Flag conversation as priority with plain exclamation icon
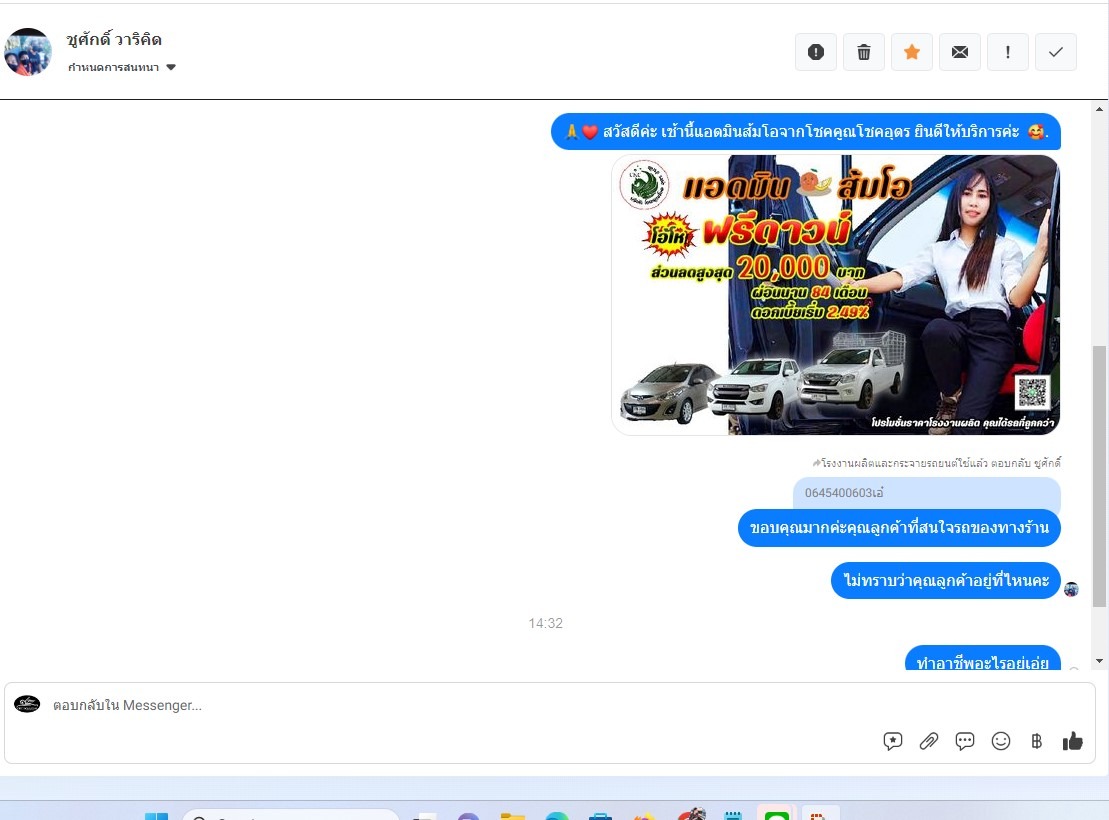 1008,52
